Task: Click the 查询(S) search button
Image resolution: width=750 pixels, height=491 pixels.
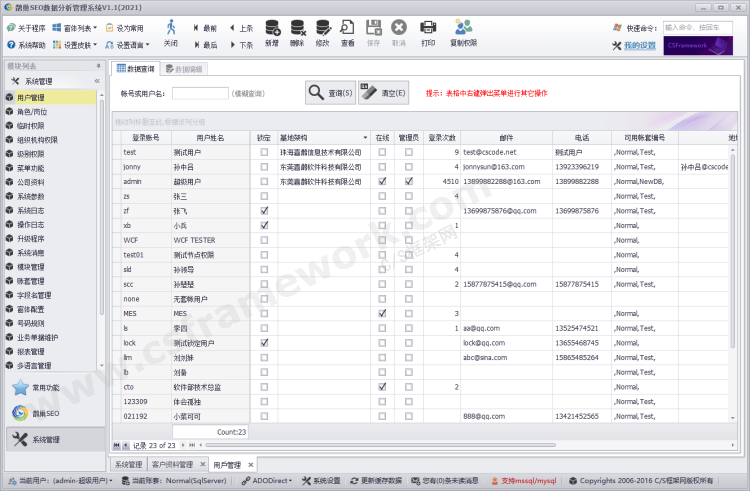Action: point(331,93)
